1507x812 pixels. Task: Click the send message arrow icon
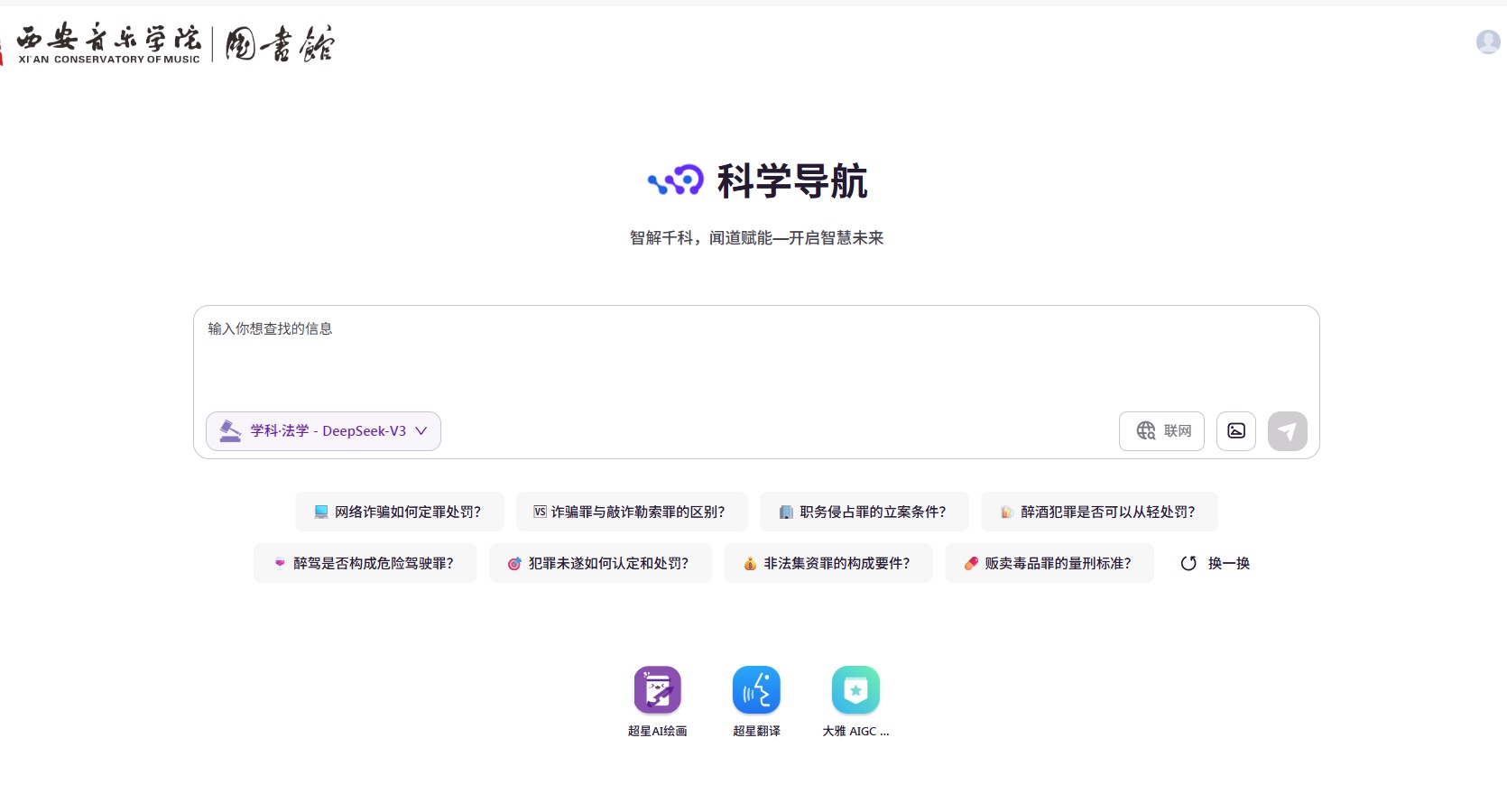1287,431
